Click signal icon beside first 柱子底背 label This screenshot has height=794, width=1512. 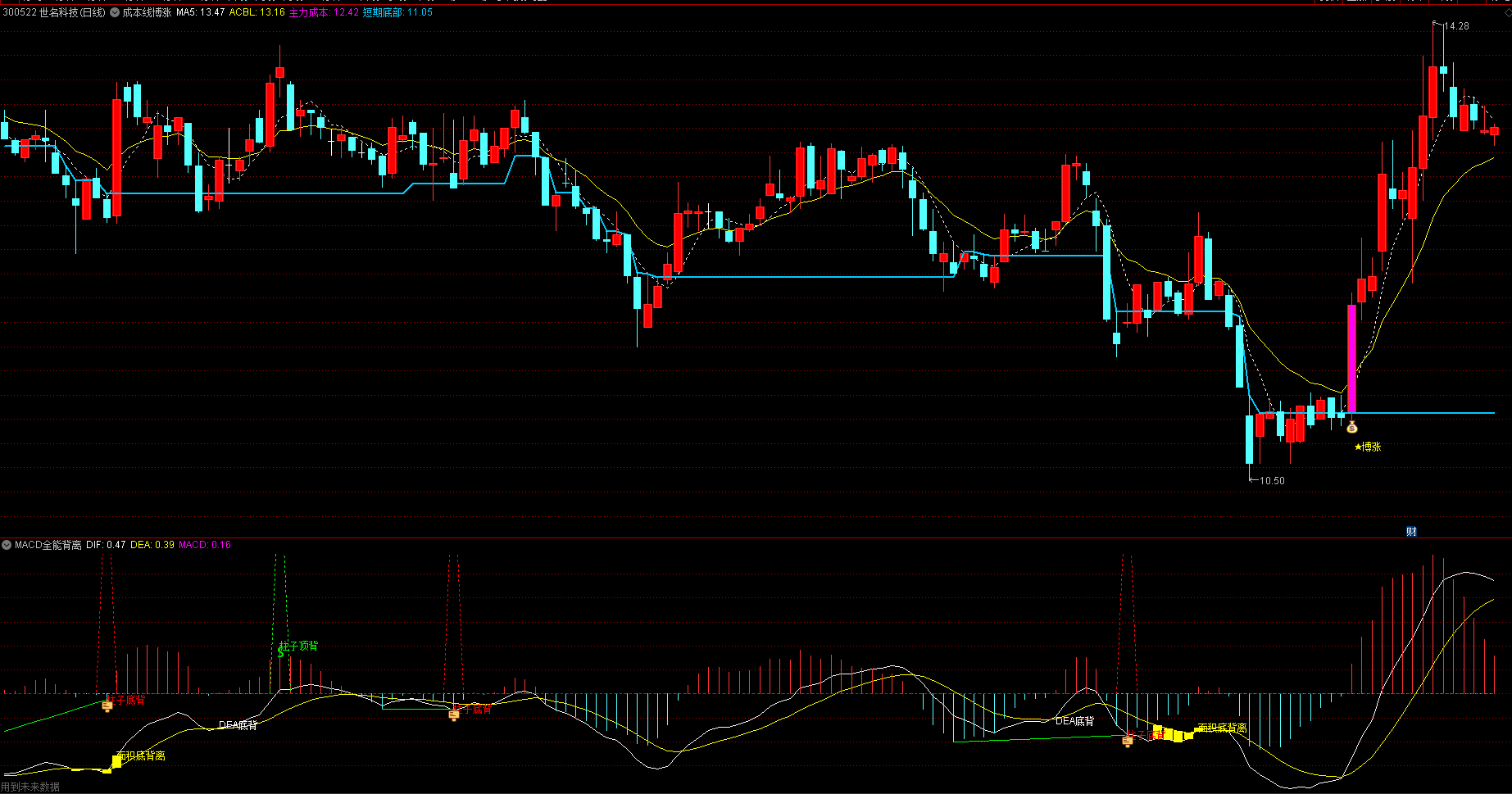(x=107, y=706)
